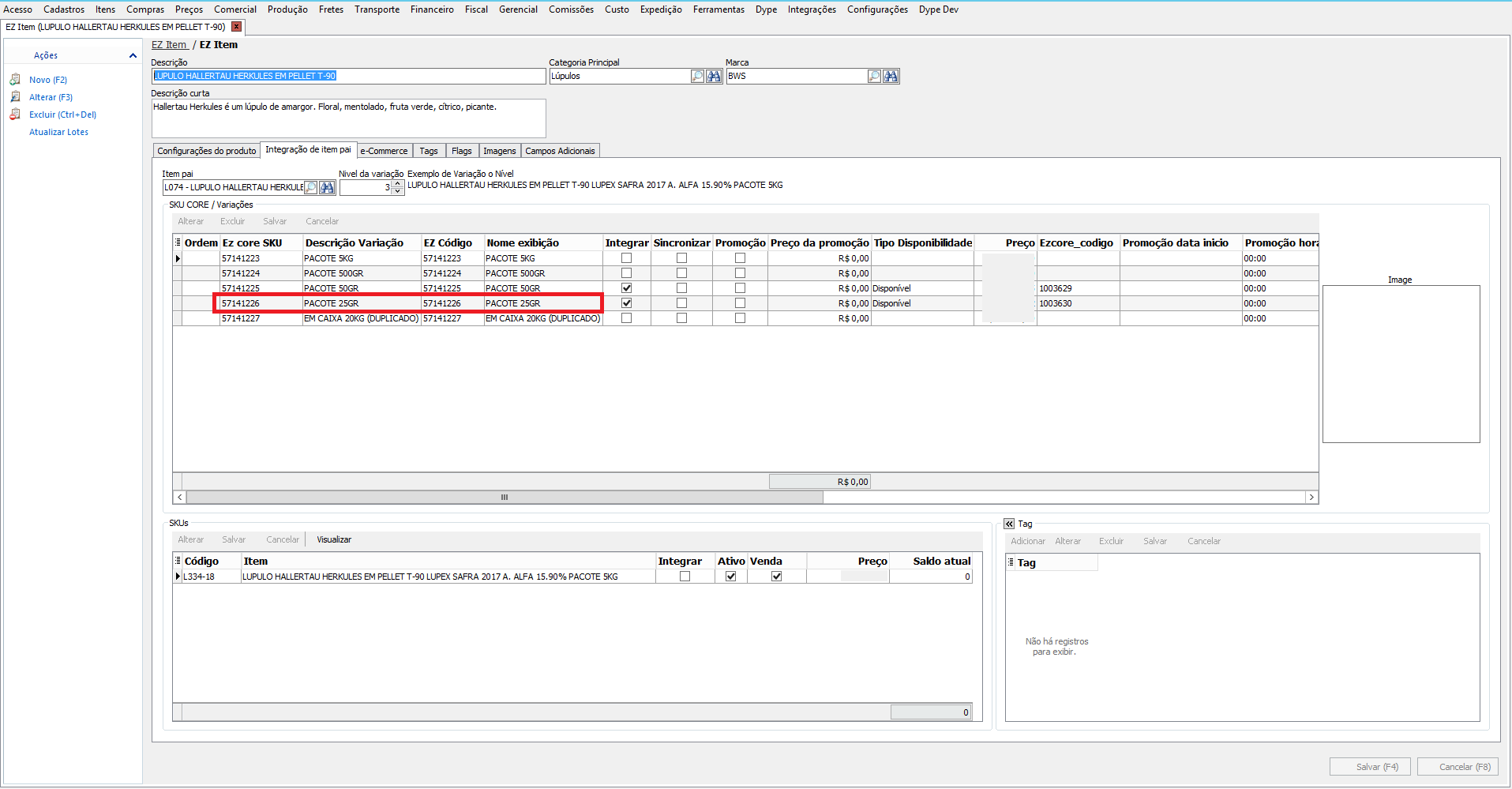Toggle Integrar for EM CAIXA 20KG row
Image resolution: width=1512 pixels, height=789 pixels.
(x=626, y=318)
